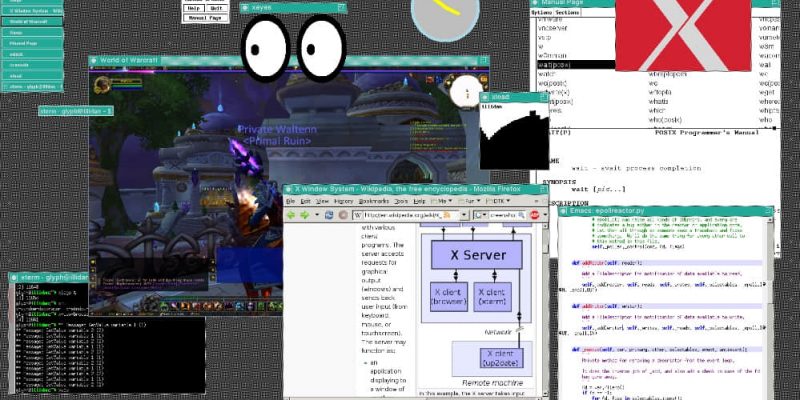
Task: Expand the Me bookmarks folder in Firefox
Action: (x=442, y=201)
